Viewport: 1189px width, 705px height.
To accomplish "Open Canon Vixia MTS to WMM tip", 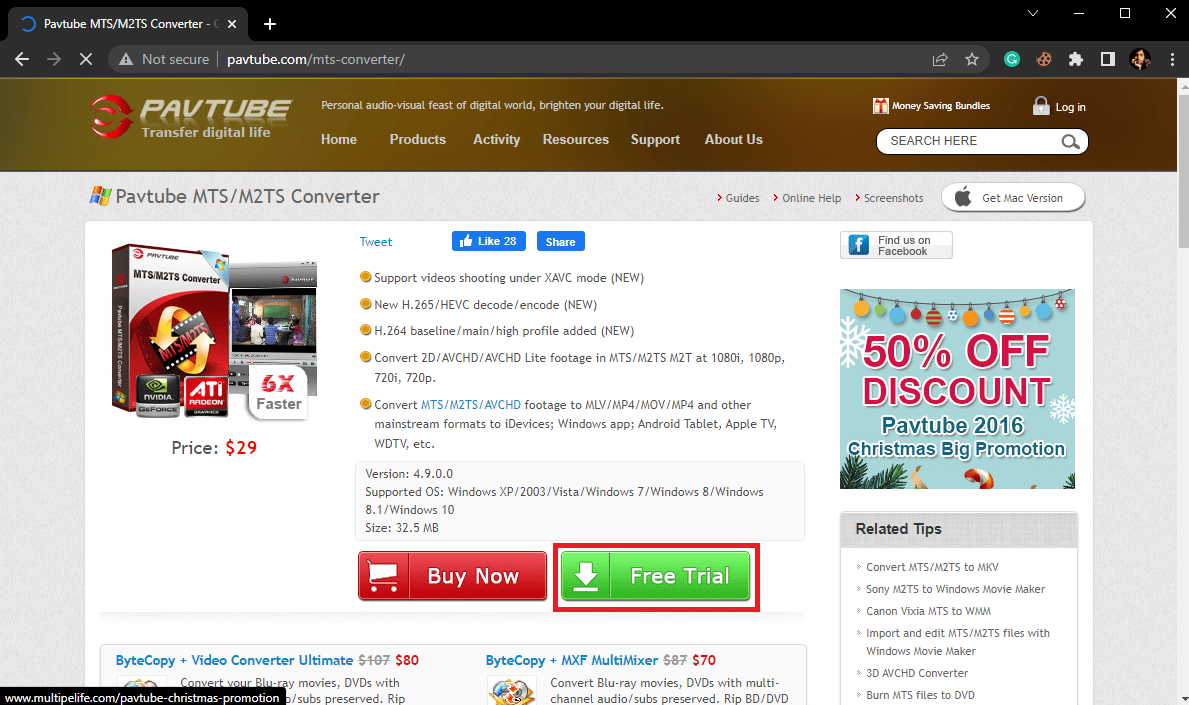I will 928,611.
